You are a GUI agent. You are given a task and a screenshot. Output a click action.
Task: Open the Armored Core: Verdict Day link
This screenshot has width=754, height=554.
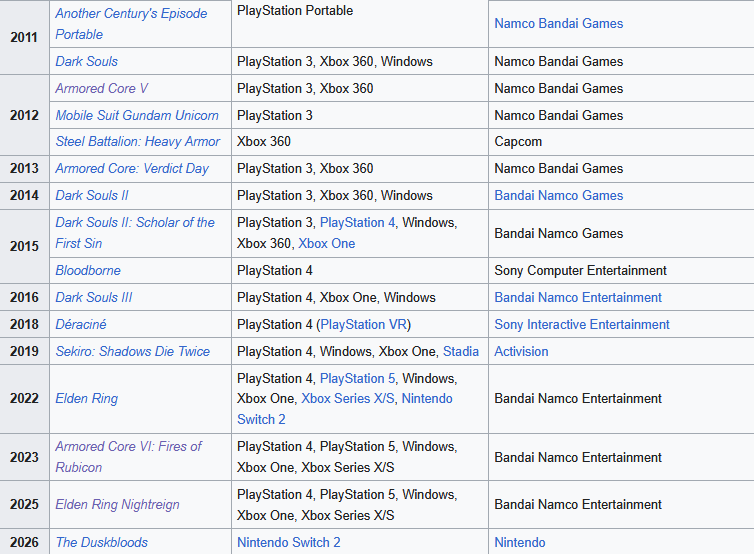click(132, 168)
